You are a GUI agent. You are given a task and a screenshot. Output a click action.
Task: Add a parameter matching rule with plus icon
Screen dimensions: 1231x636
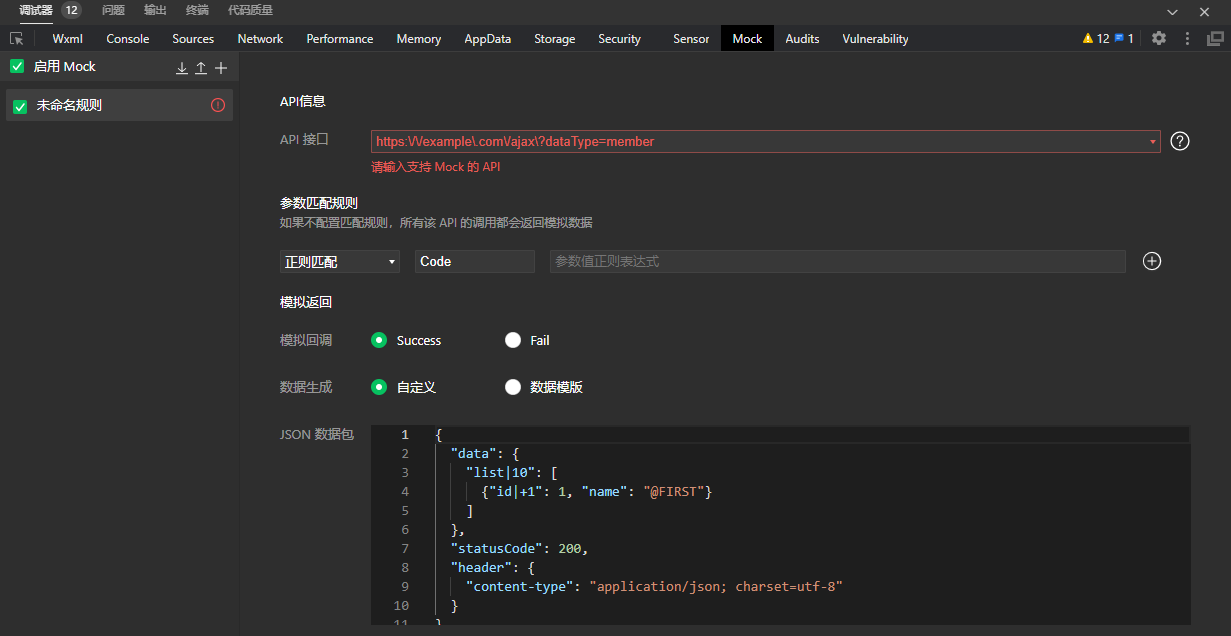[x=1152, y=261]
